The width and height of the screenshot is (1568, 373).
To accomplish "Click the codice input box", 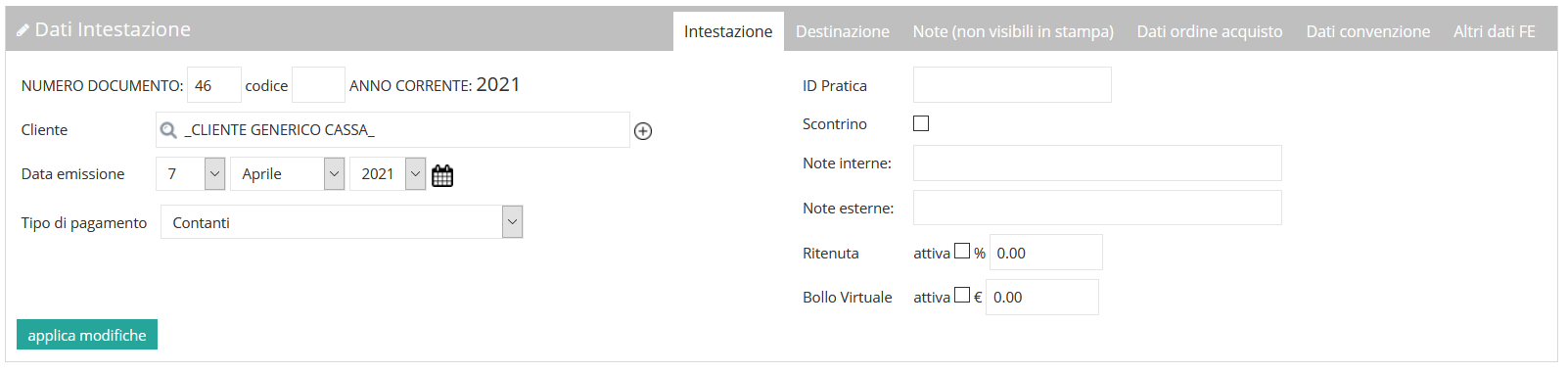I will (318, 85).
